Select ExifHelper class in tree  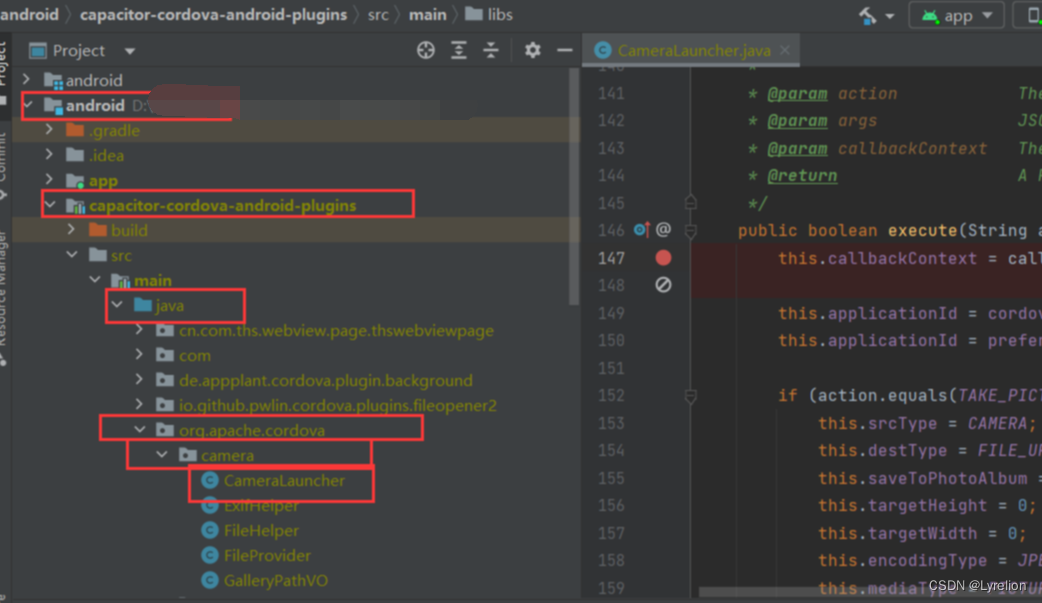click(261, 505)
